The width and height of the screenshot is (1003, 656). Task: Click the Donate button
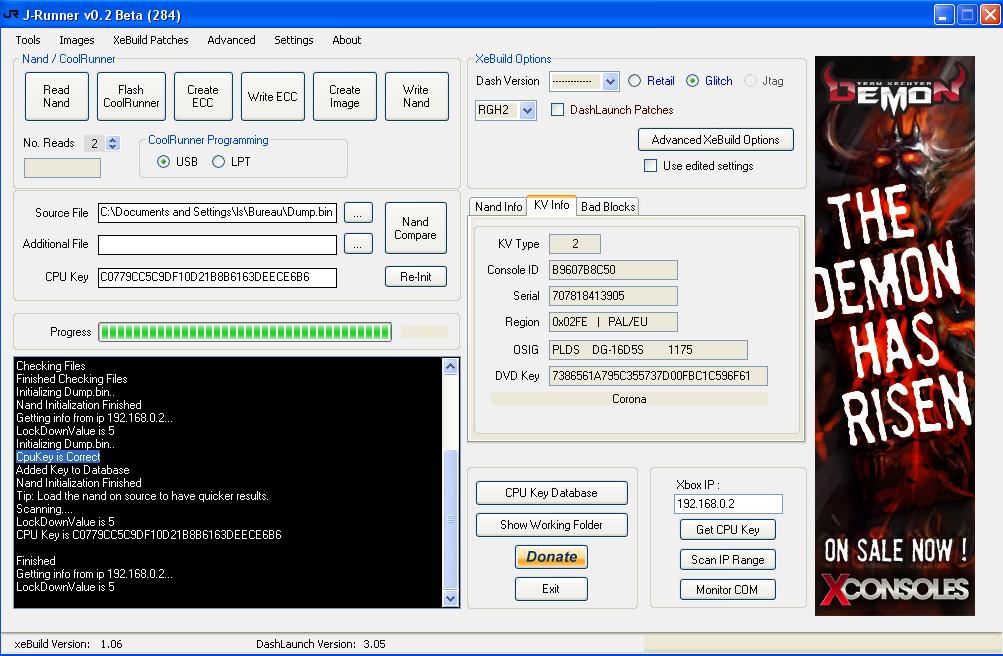(551, 557)
